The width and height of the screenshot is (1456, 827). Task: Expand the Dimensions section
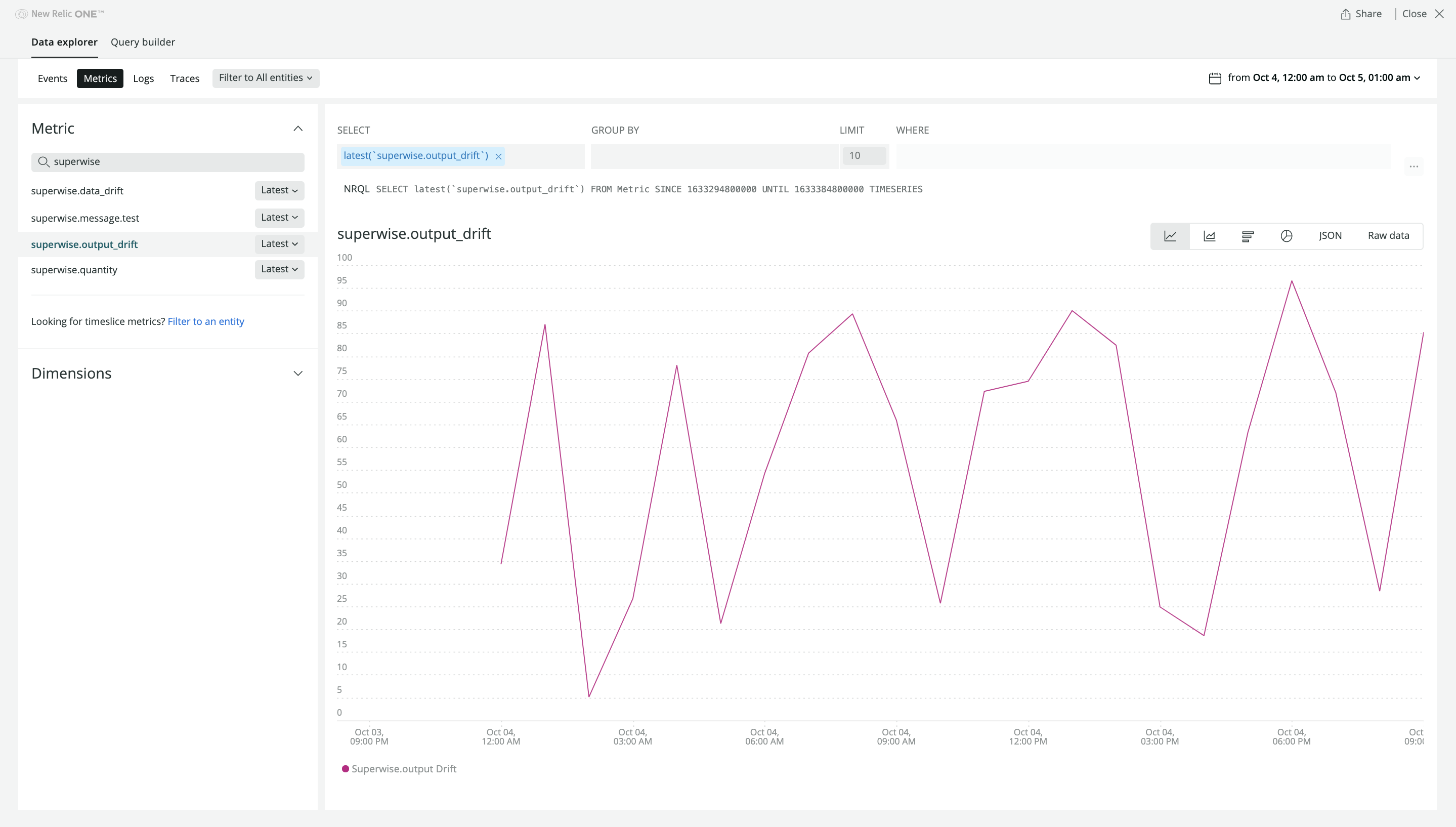pyautogui.click(x=297, y=373)
